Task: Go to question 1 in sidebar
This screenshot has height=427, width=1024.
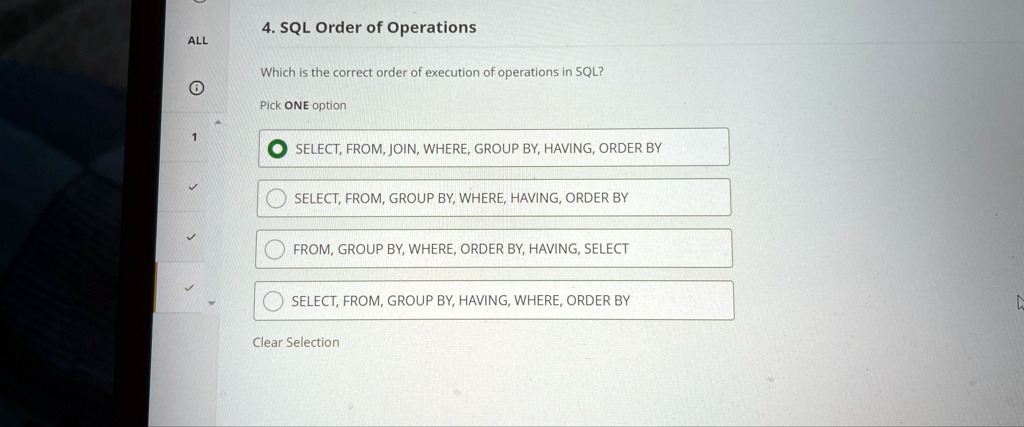Action: tap(196, 137)
